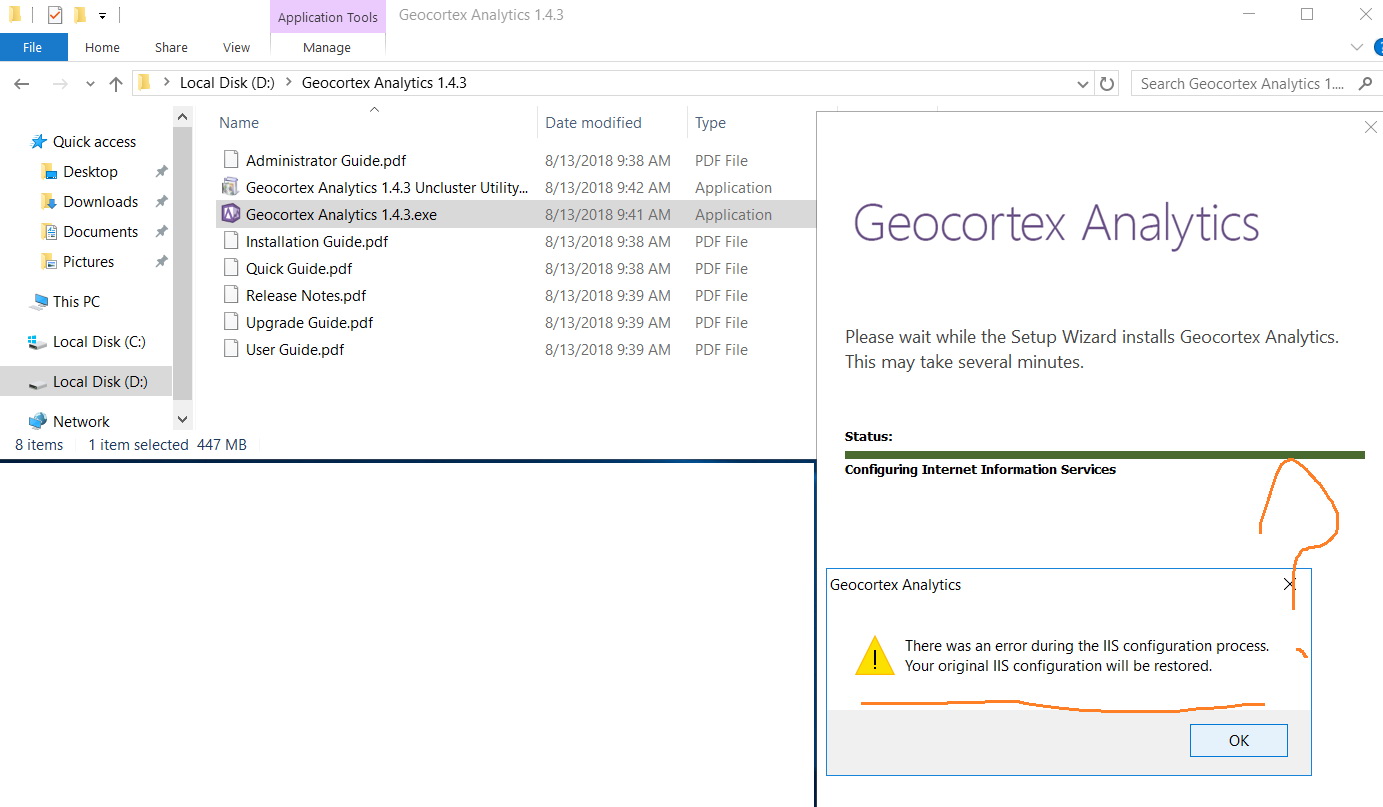Click the Forward navigation arrow
This screenshot has width=1383, height=807.
tap(59, 84)
